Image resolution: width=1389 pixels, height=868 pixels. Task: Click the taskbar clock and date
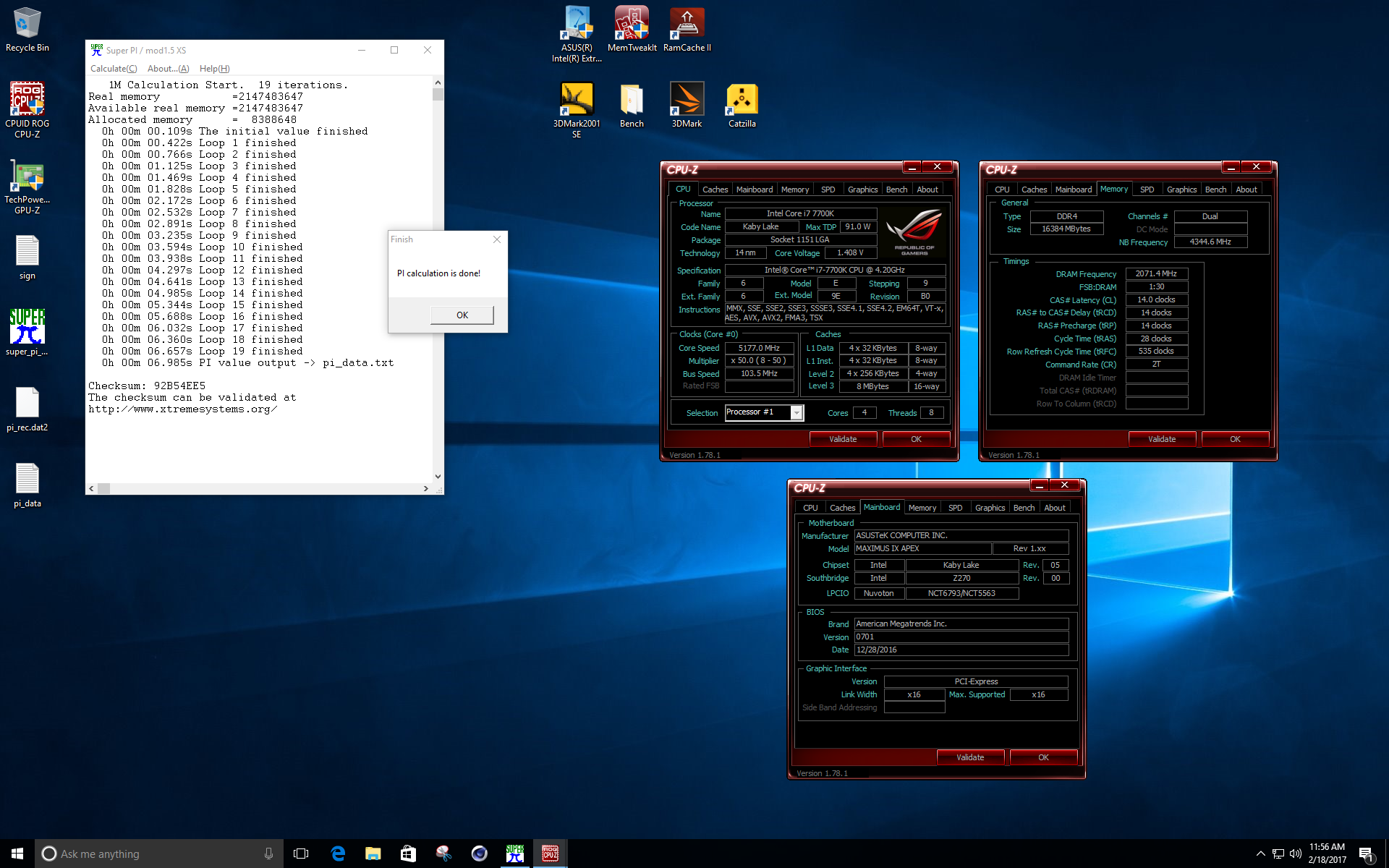point(1327,854)
